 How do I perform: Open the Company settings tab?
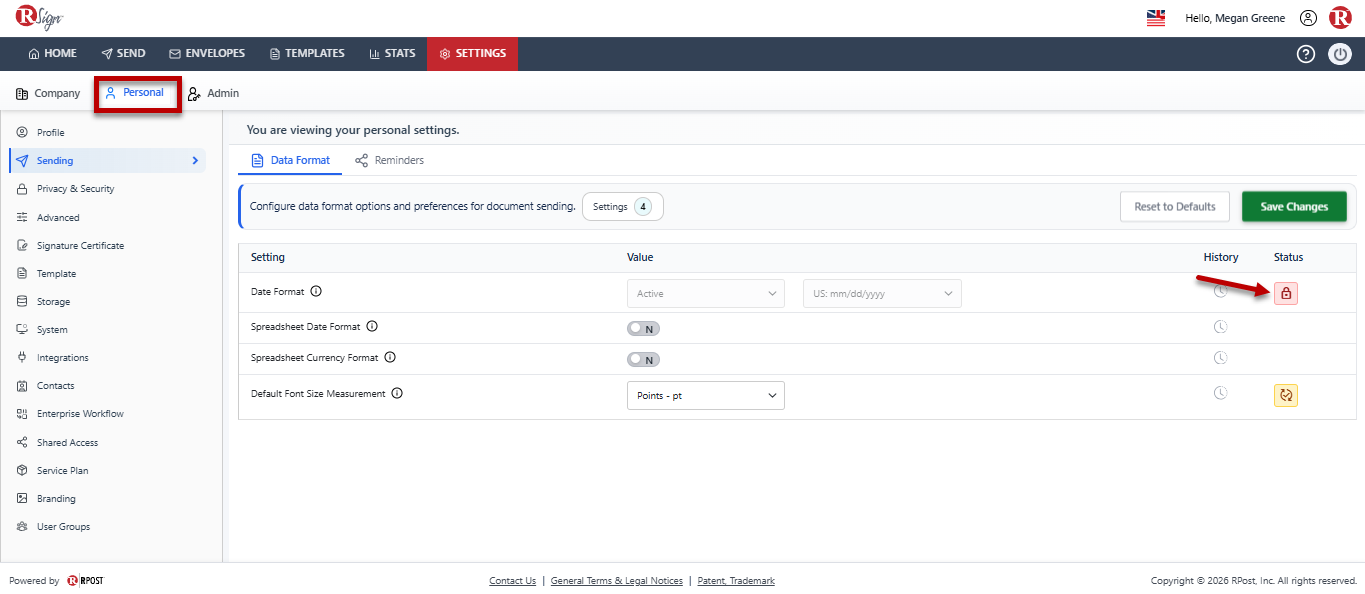(48, 93)
